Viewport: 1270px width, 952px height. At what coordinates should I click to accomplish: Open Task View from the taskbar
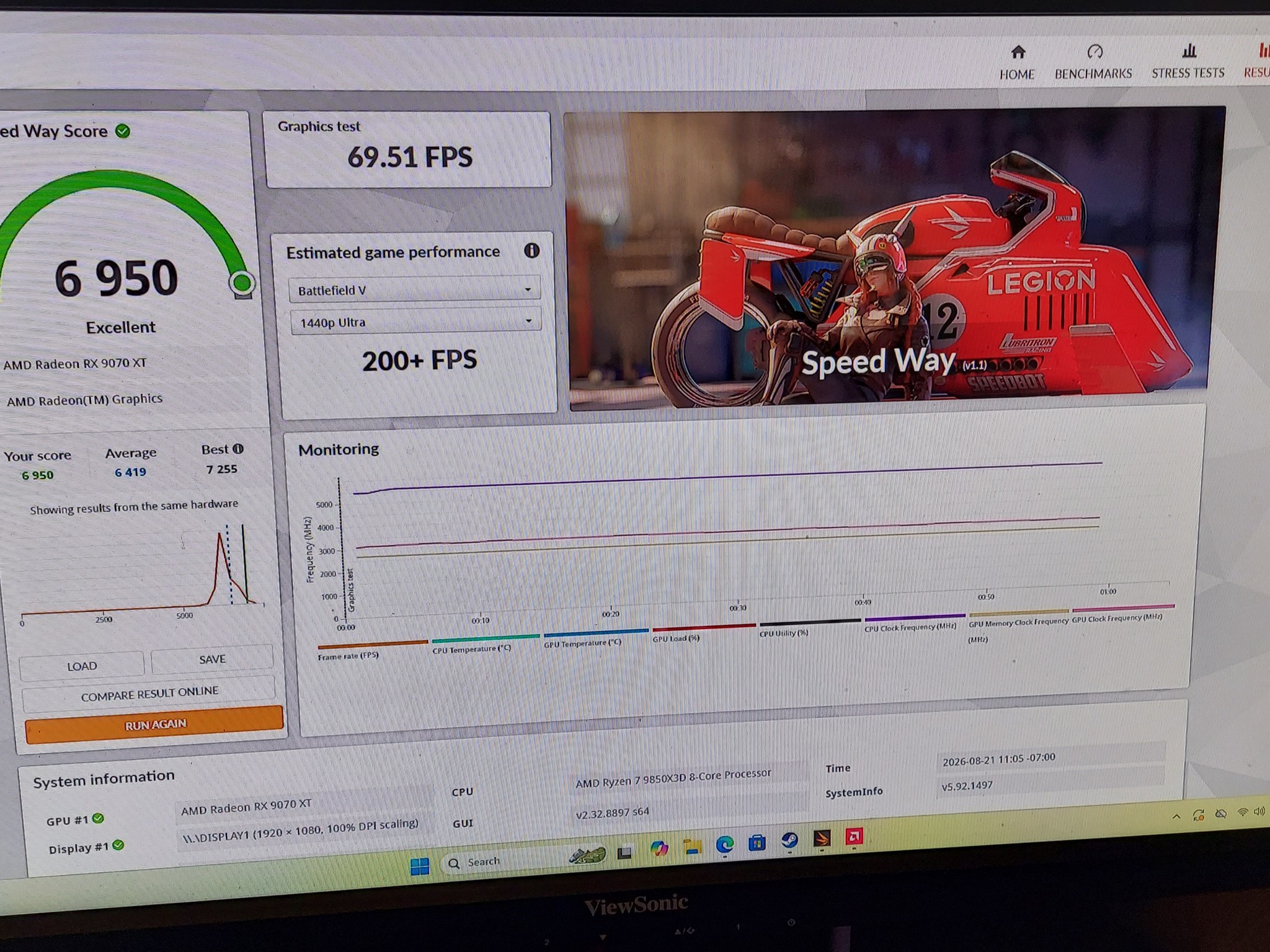(x=624, y=853)
